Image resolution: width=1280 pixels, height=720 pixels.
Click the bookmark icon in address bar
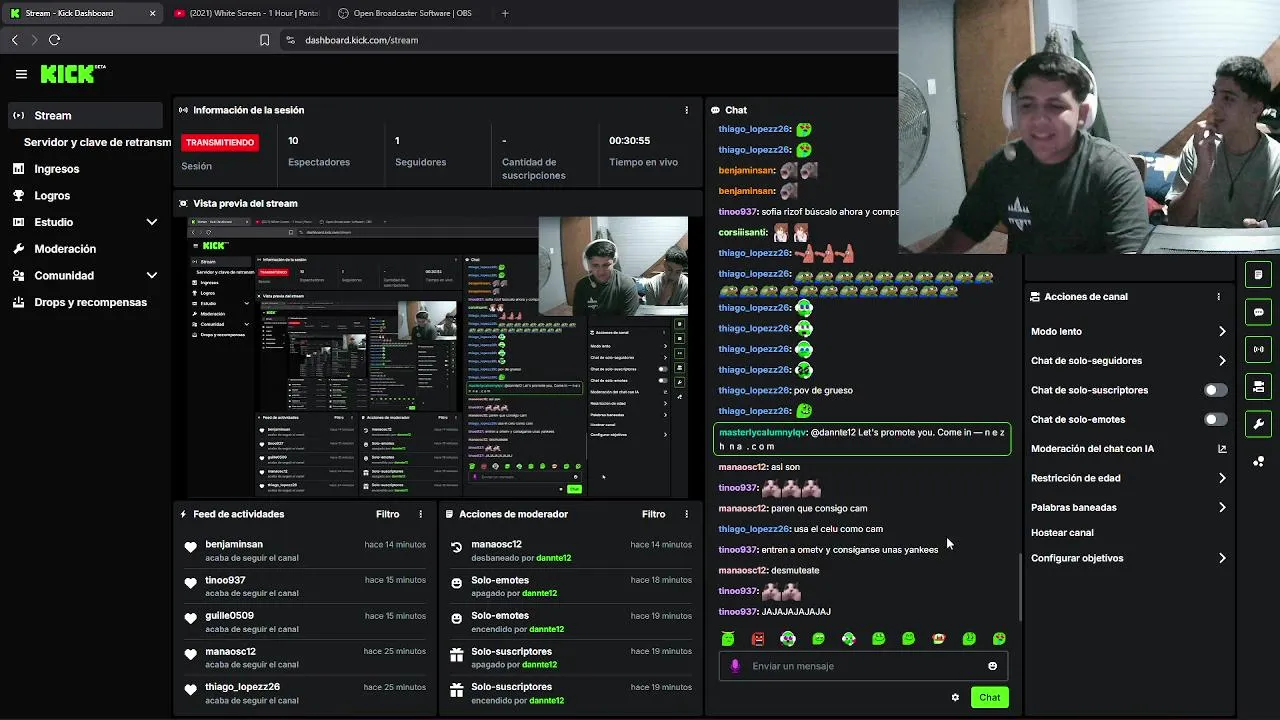pyautogui.click(x=264, y=40)
